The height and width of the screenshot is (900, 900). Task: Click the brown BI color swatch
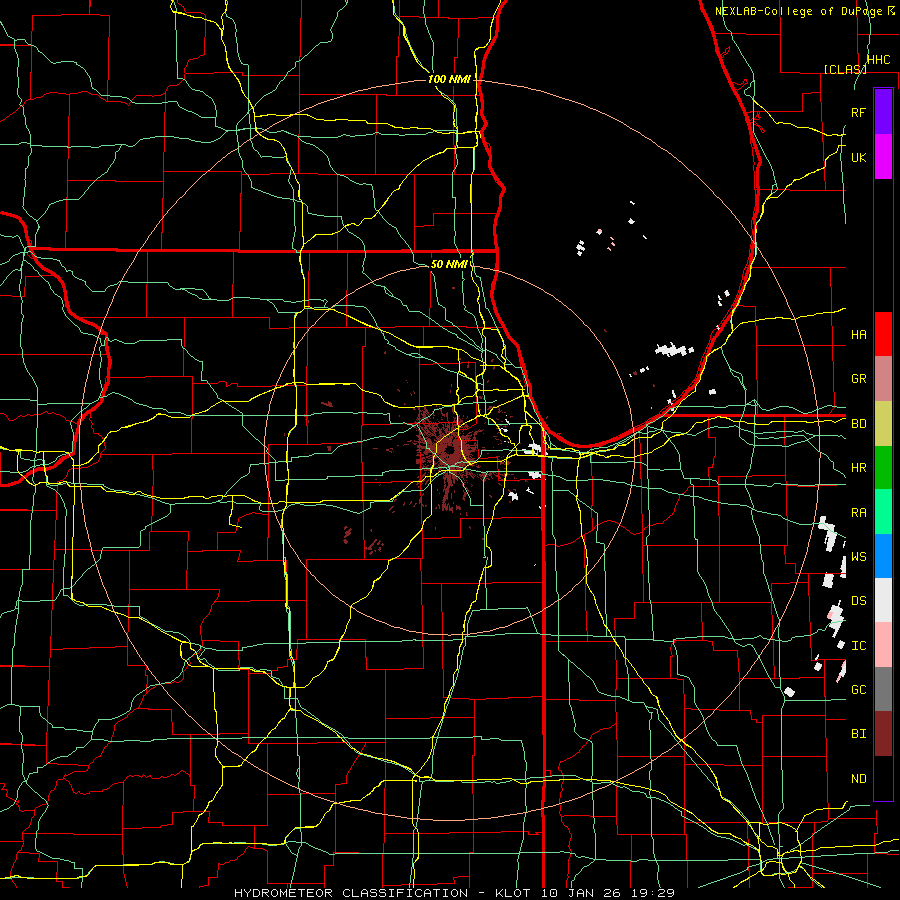[x=883, y=734]
